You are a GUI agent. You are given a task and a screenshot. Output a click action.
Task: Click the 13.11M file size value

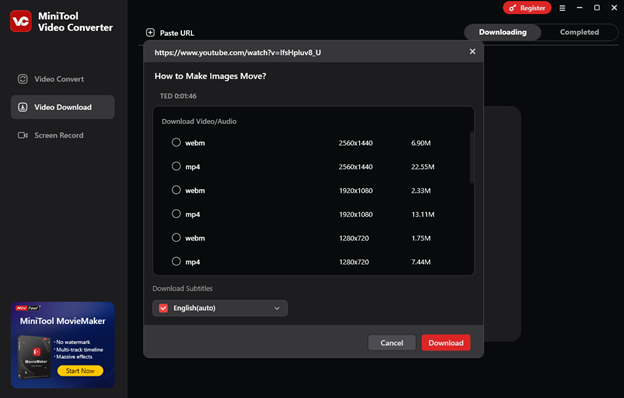423,215
